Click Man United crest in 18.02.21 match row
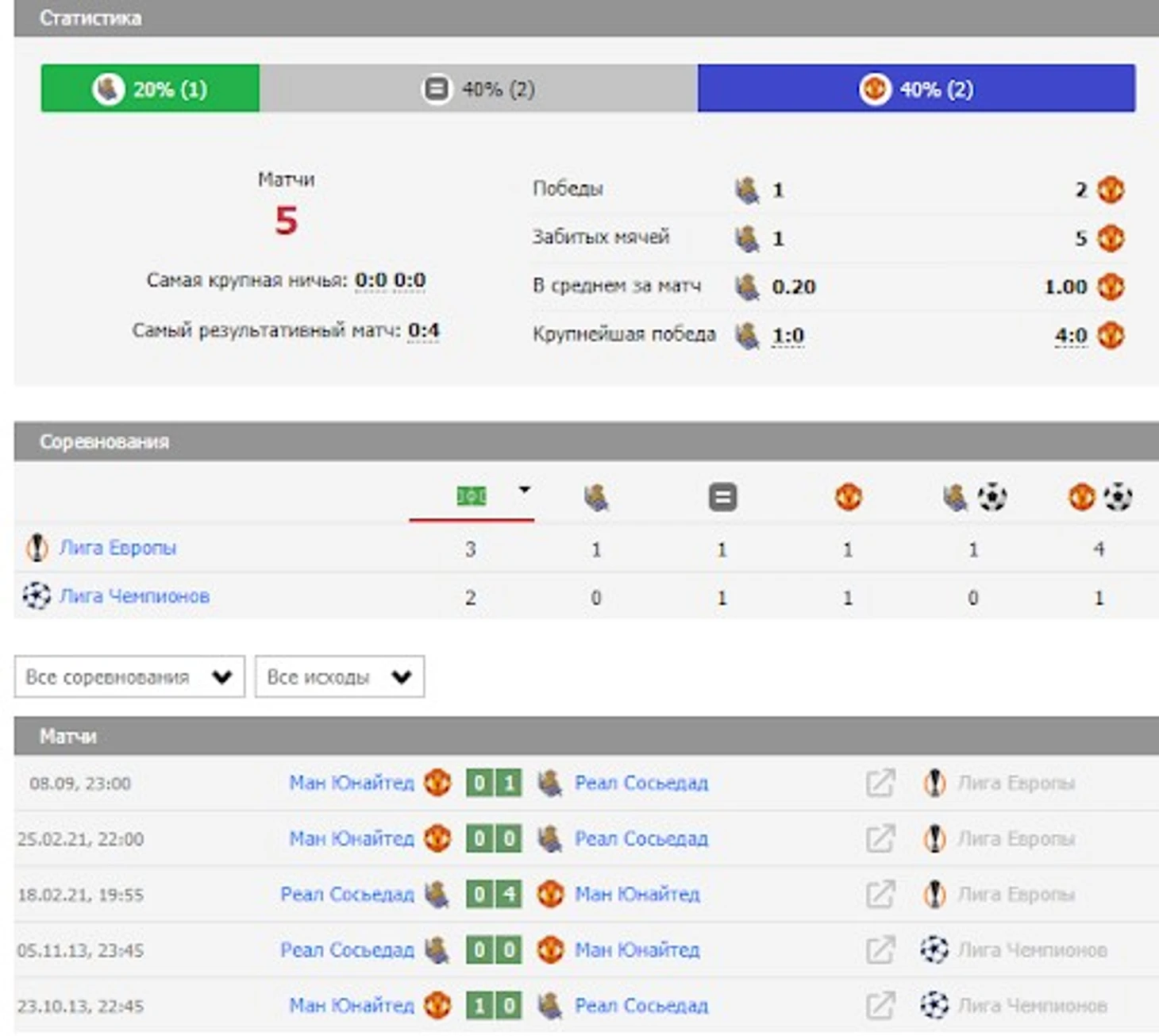 (550, 894)
